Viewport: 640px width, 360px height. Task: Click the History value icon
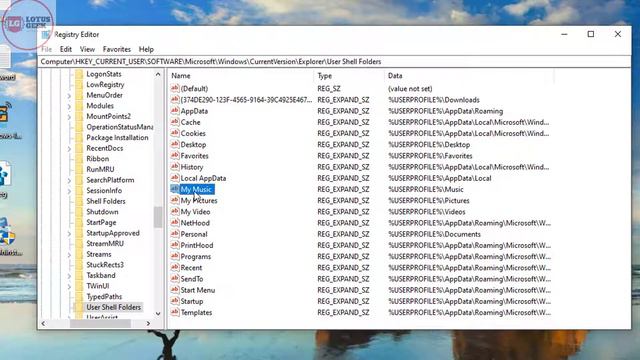click(x=175, y=167)
